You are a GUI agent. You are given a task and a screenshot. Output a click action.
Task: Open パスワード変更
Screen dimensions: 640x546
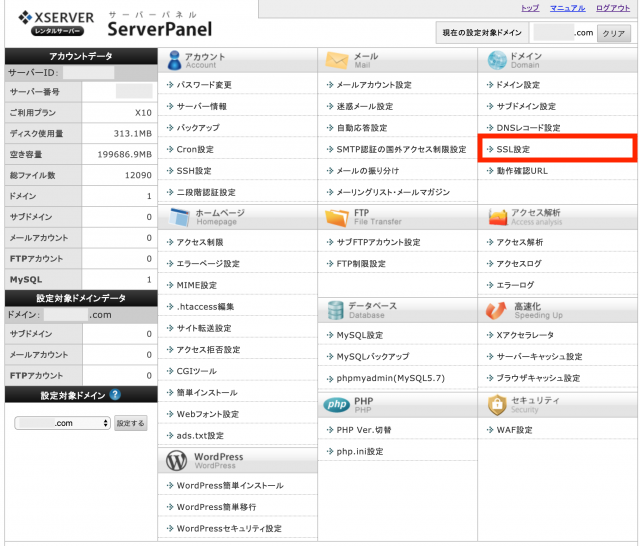[204, 85]
